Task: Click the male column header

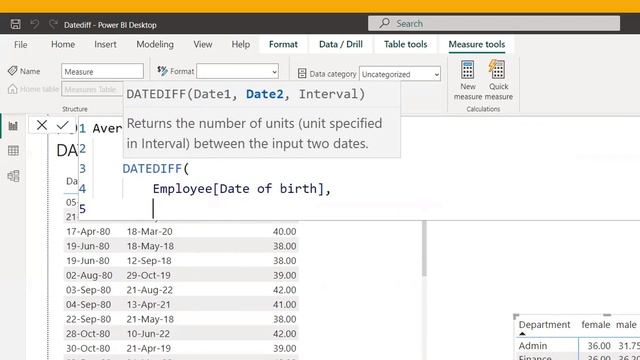Action: point(626,325)
